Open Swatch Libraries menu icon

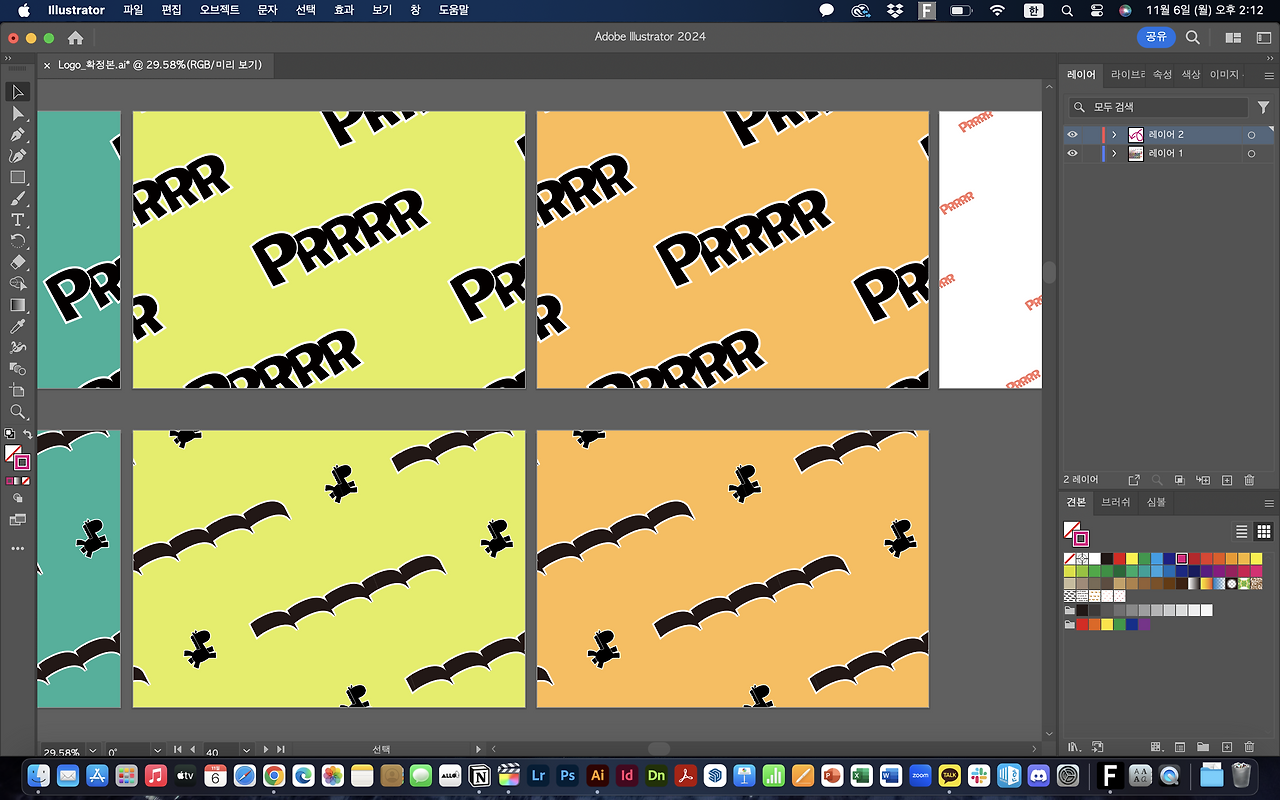(1075, 747)
